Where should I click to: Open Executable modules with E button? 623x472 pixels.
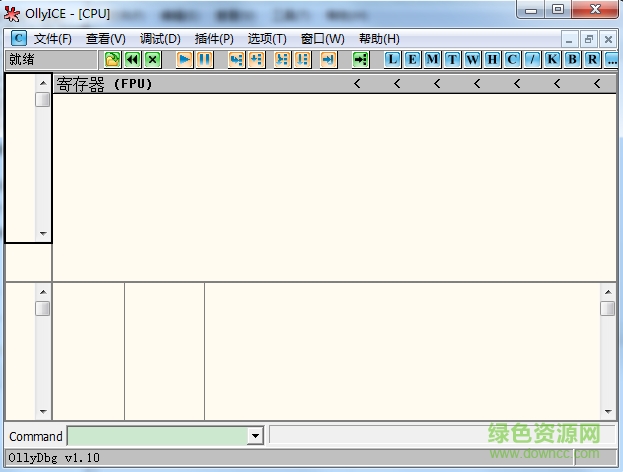[x=412, y=60]
